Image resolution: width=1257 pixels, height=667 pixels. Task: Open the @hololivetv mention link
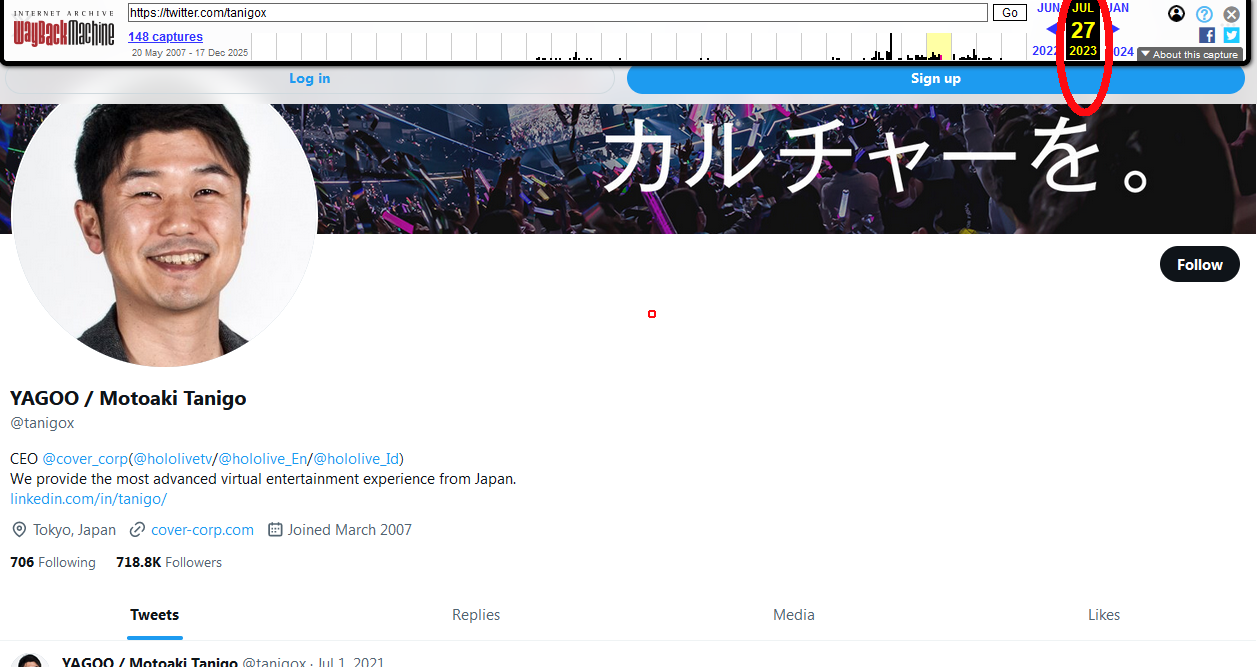[173, 459]
